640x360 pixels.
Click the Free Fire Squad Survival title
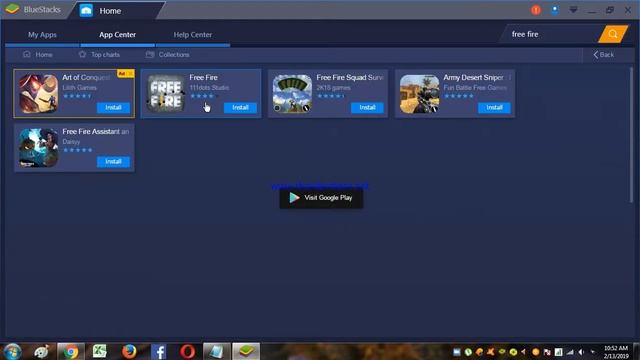click(x=350, y=78)
